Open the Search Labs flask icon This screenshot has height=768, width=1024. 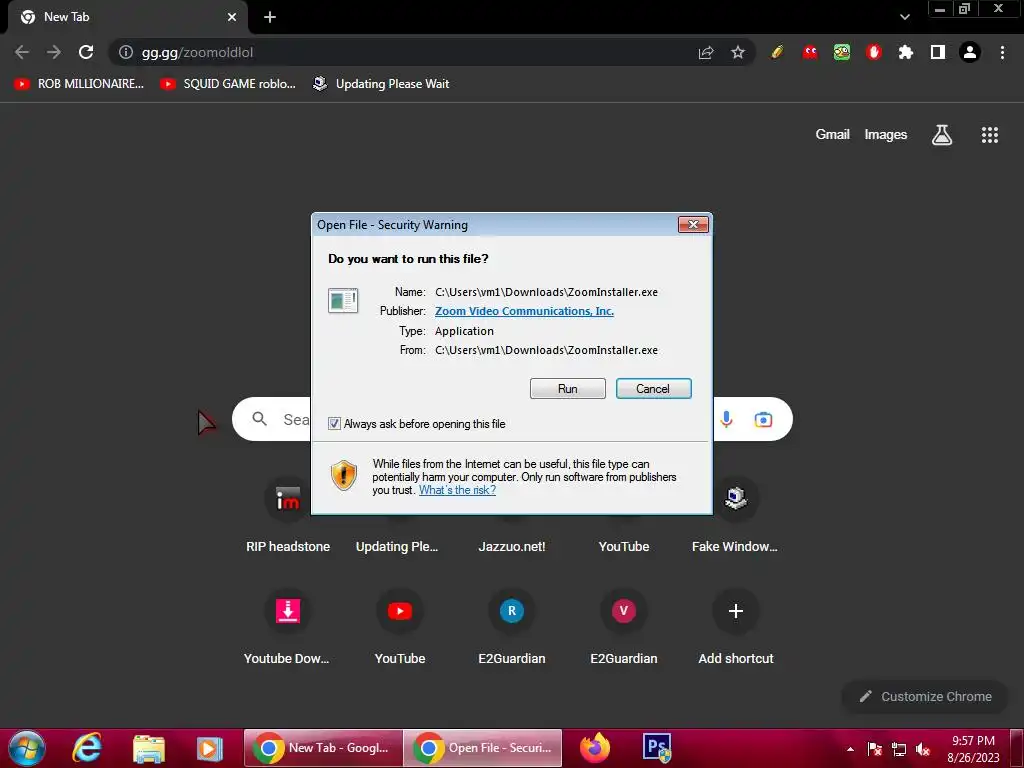942,135
